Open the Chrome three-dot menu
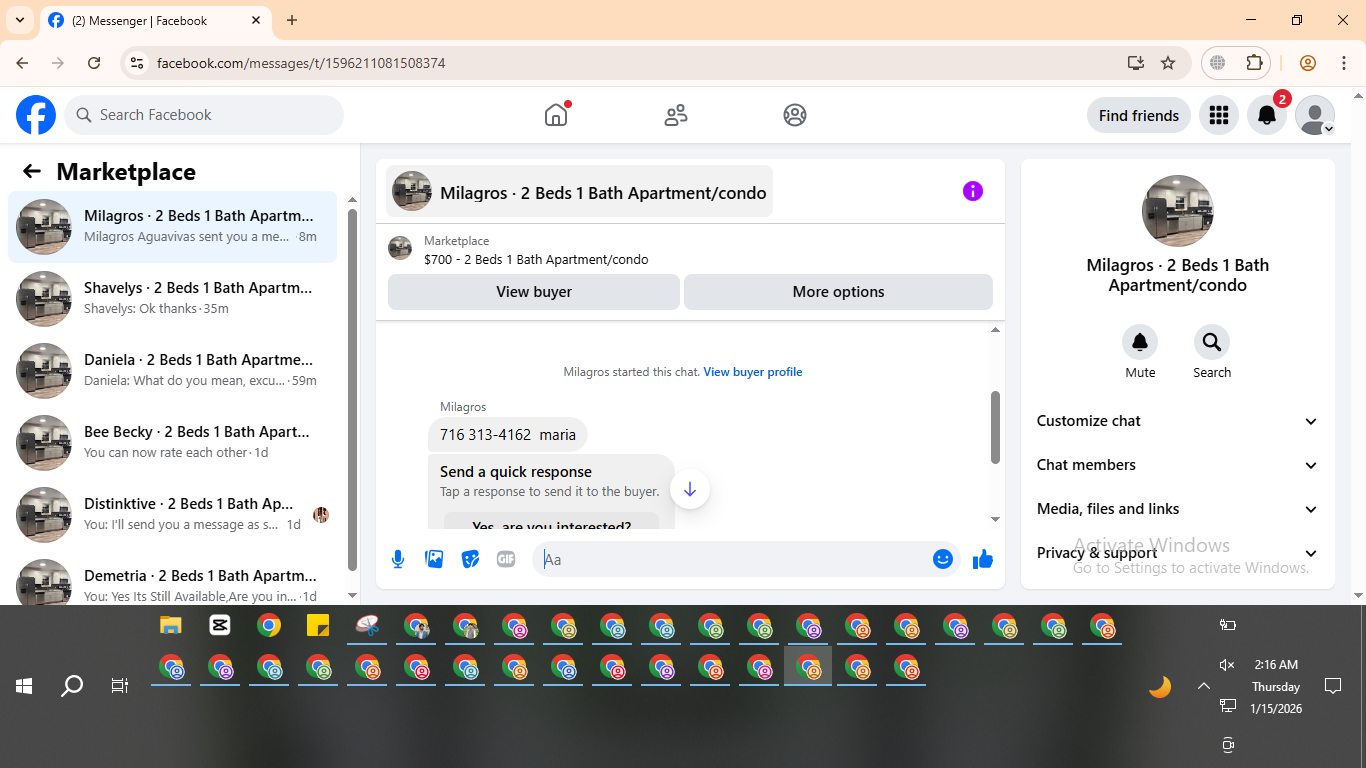The image size is (1366, 768). click(1344, 63)
